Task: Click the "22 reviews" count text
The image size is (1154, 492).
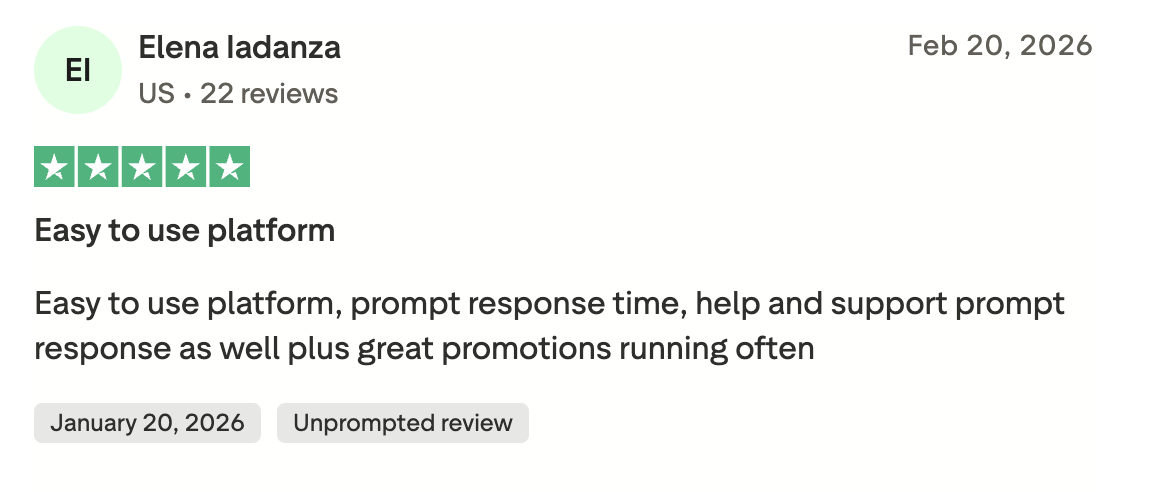Action: (x=269, y=94)
